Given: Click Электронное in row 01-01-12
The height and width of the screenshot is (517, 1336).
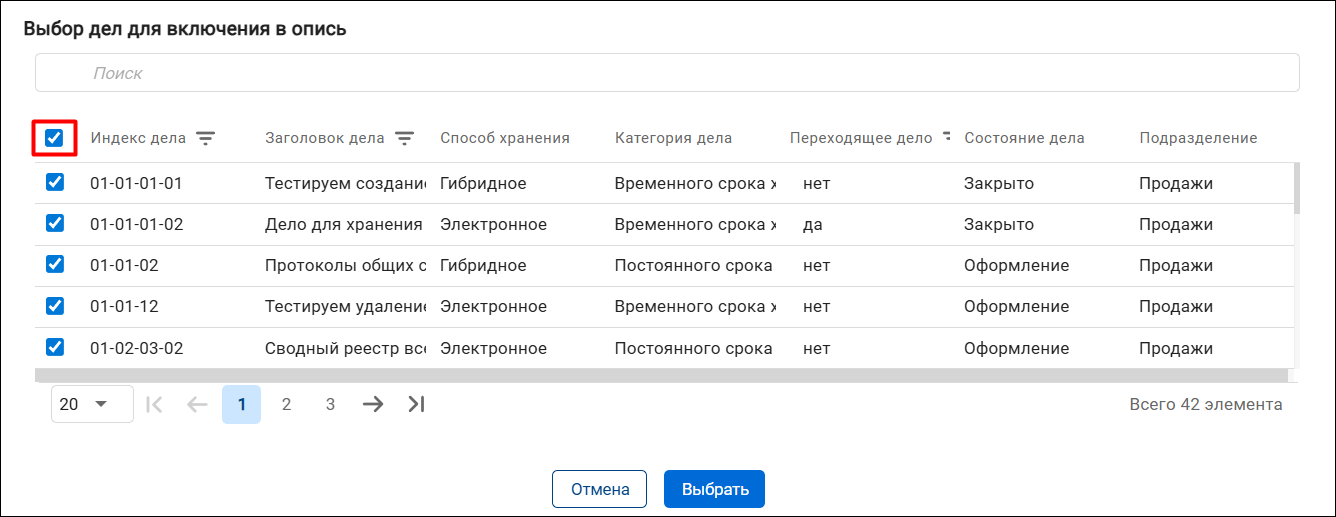Looking at the screenshot, I should click(x=494, y=306).
